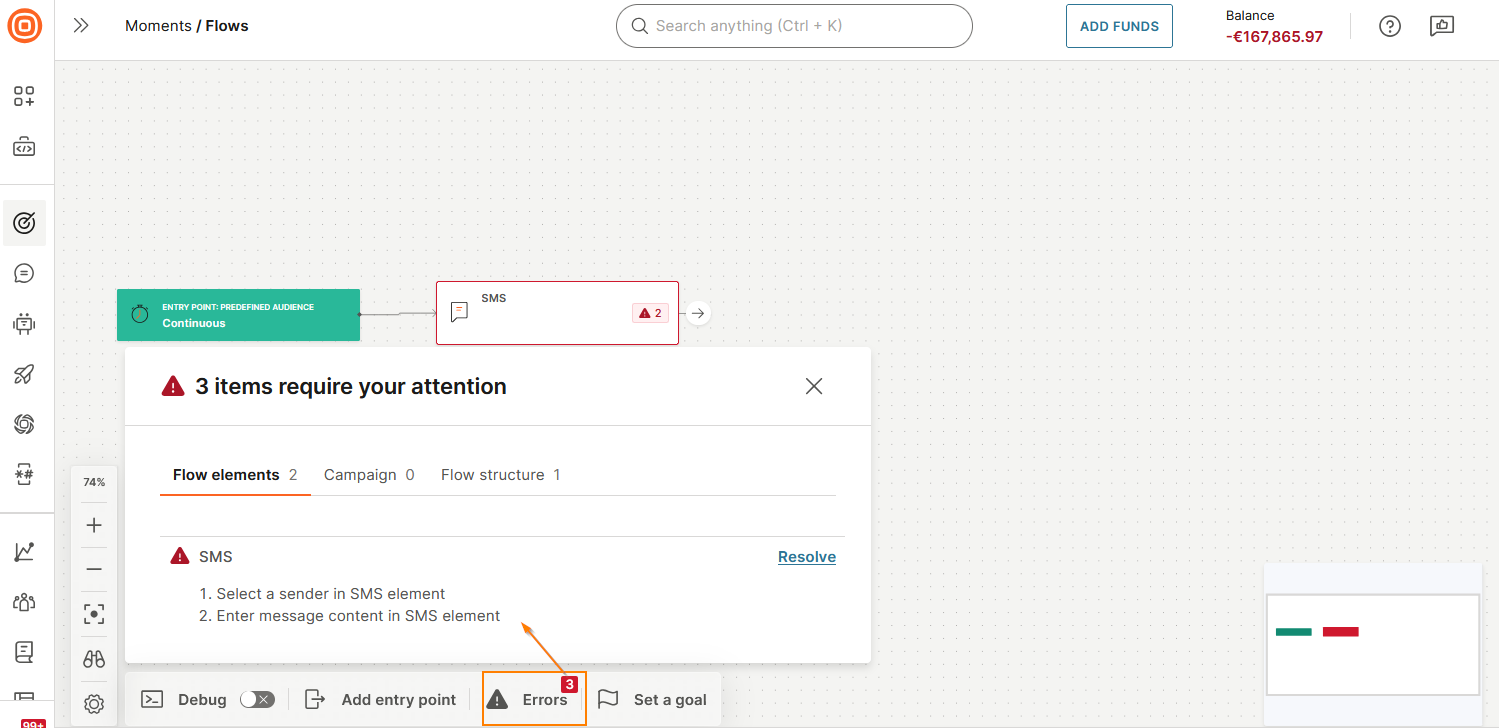Open the Conversations chat icon

pos(24,272)
